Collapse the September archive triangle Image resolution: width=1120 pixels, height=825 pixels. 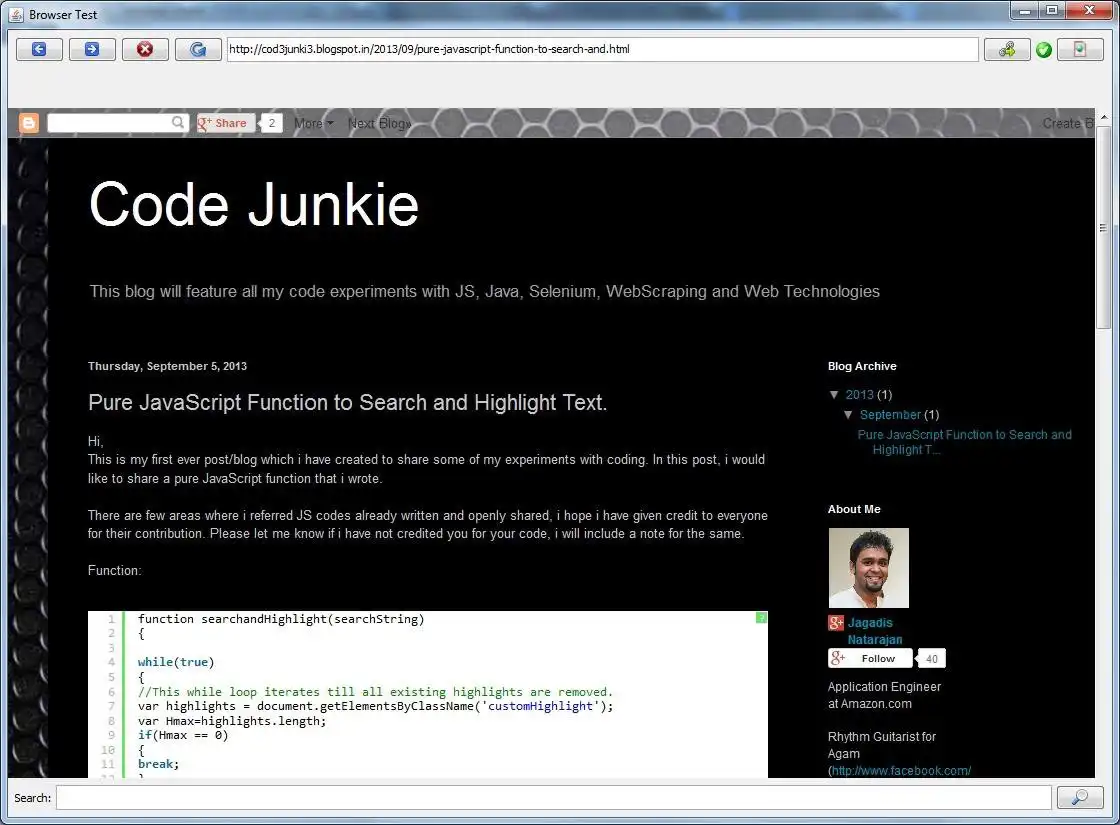click(x=849, y=414)
